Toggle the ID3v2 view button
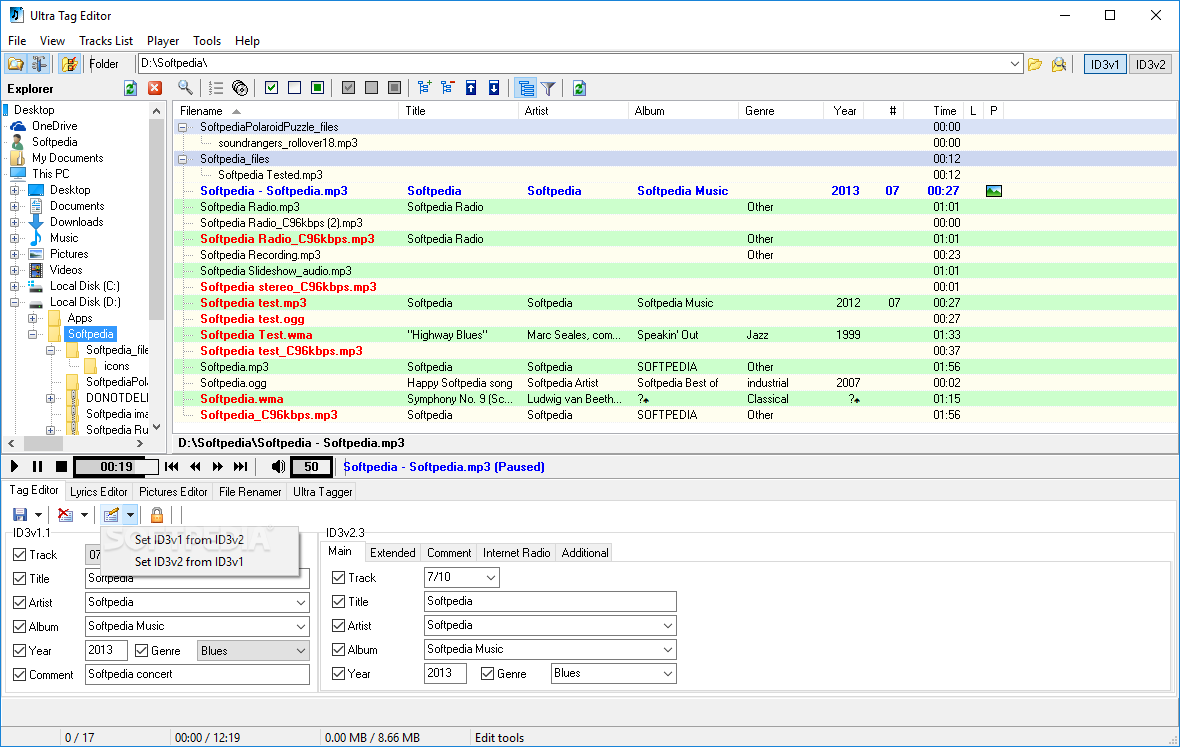 click(x=1151, y=65)
